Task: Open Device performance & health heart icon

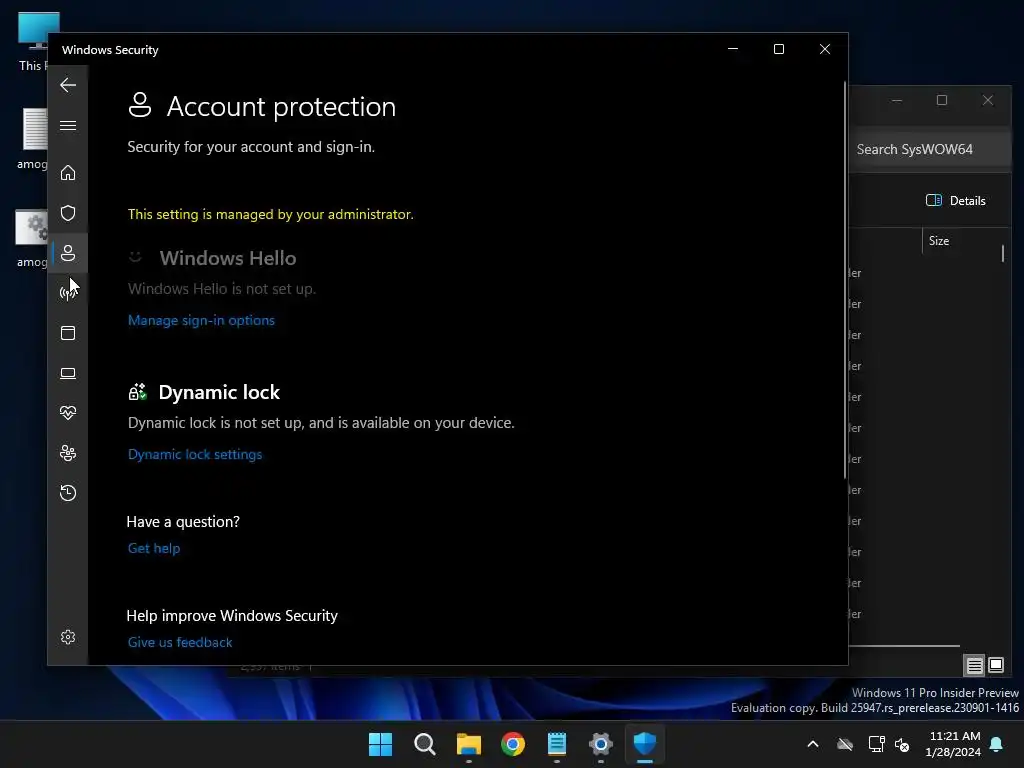Action: 68,413
